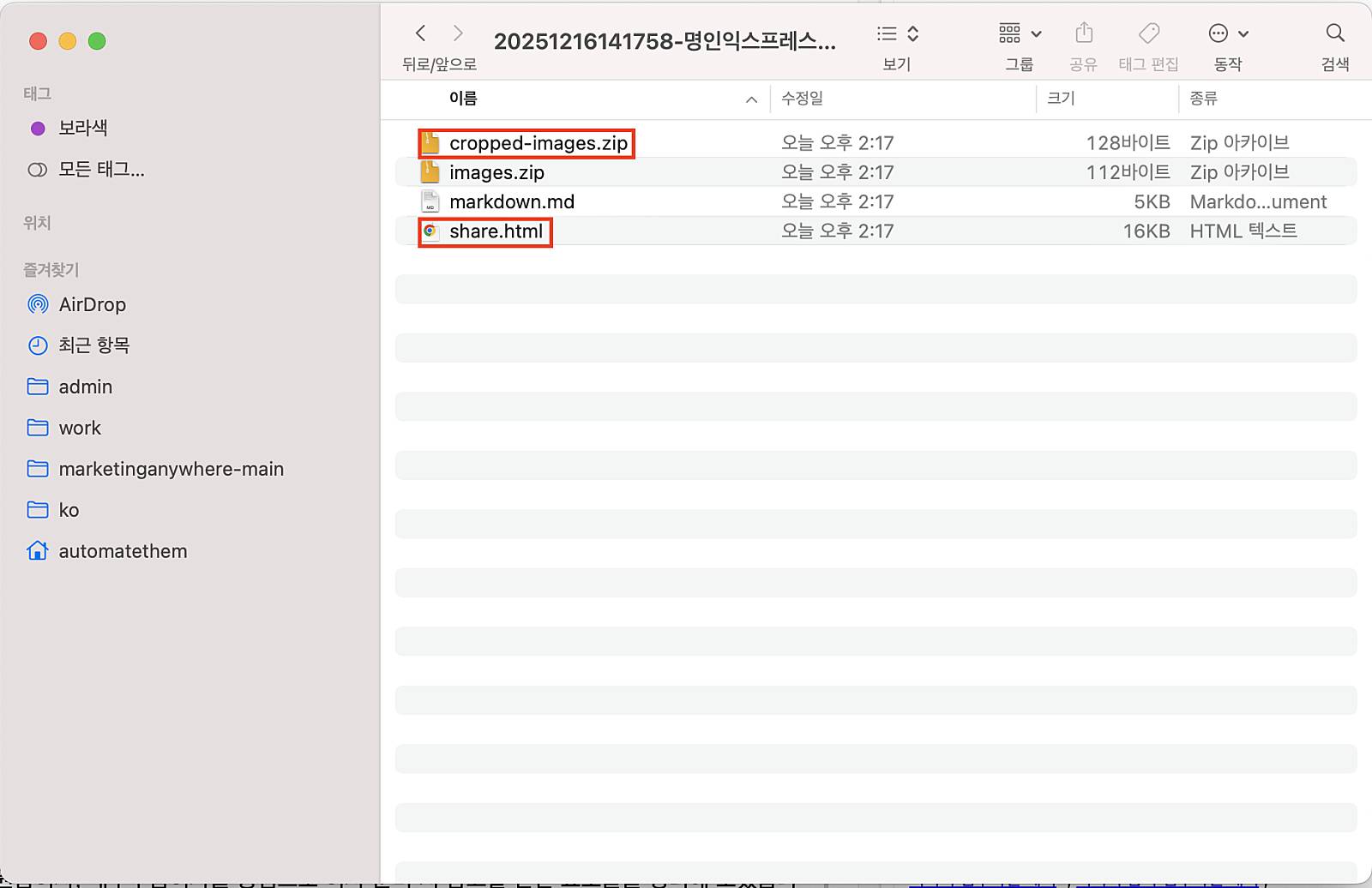Select the purple tag in sidebar
1372x888 pixels.
(x=82, y=129)
